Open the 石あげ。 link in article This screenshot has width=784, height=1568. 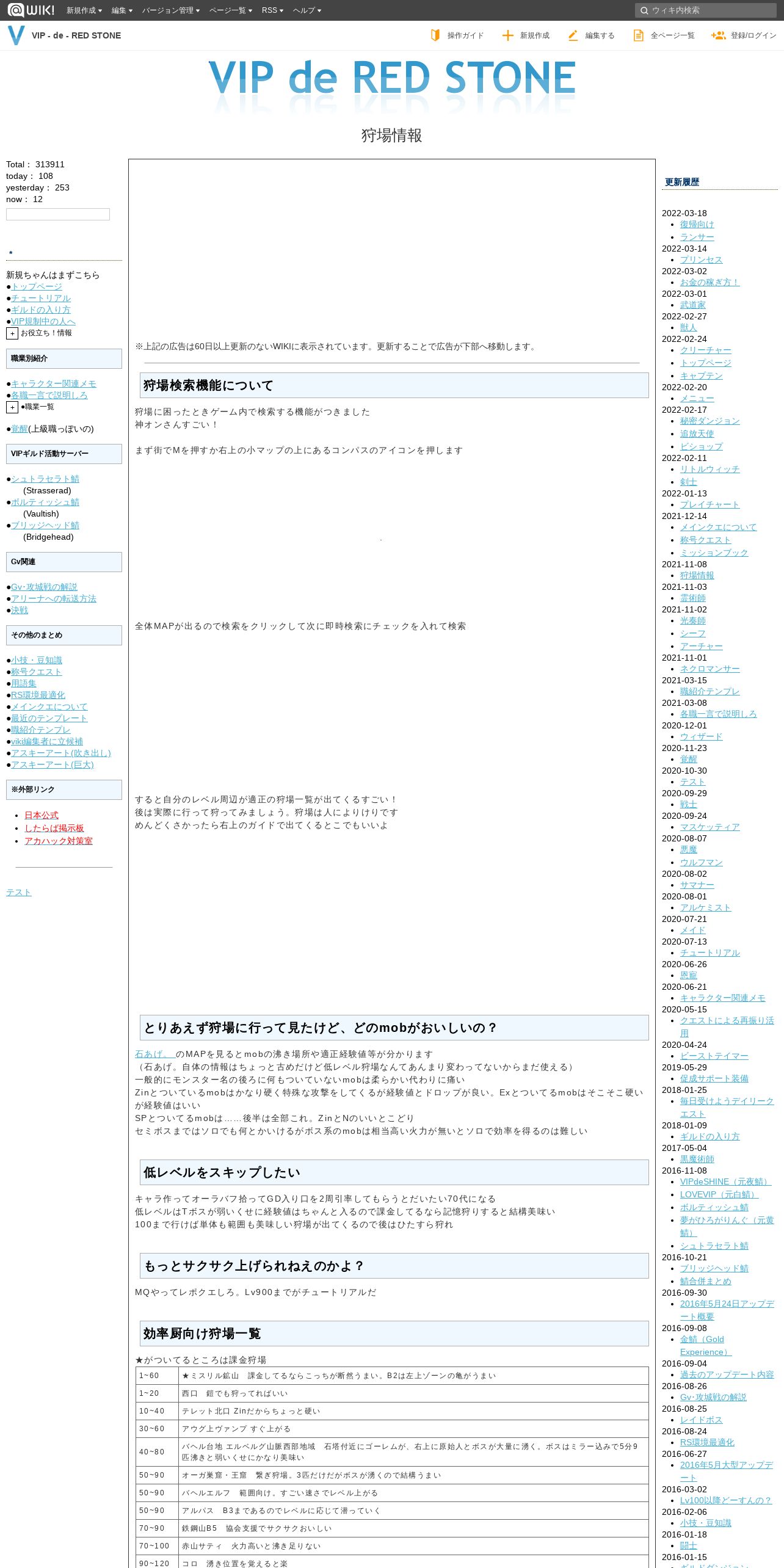155,1054
